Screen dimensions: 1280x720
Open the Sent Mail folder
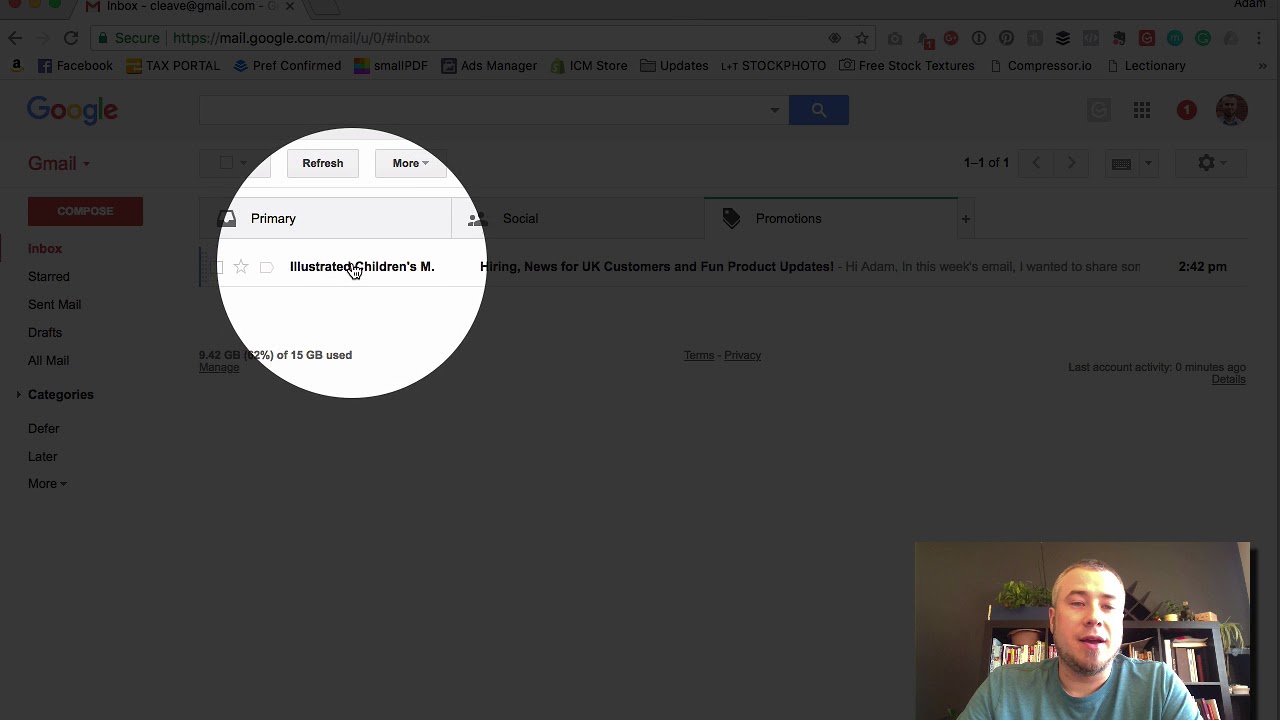click(x=55, y=305)
